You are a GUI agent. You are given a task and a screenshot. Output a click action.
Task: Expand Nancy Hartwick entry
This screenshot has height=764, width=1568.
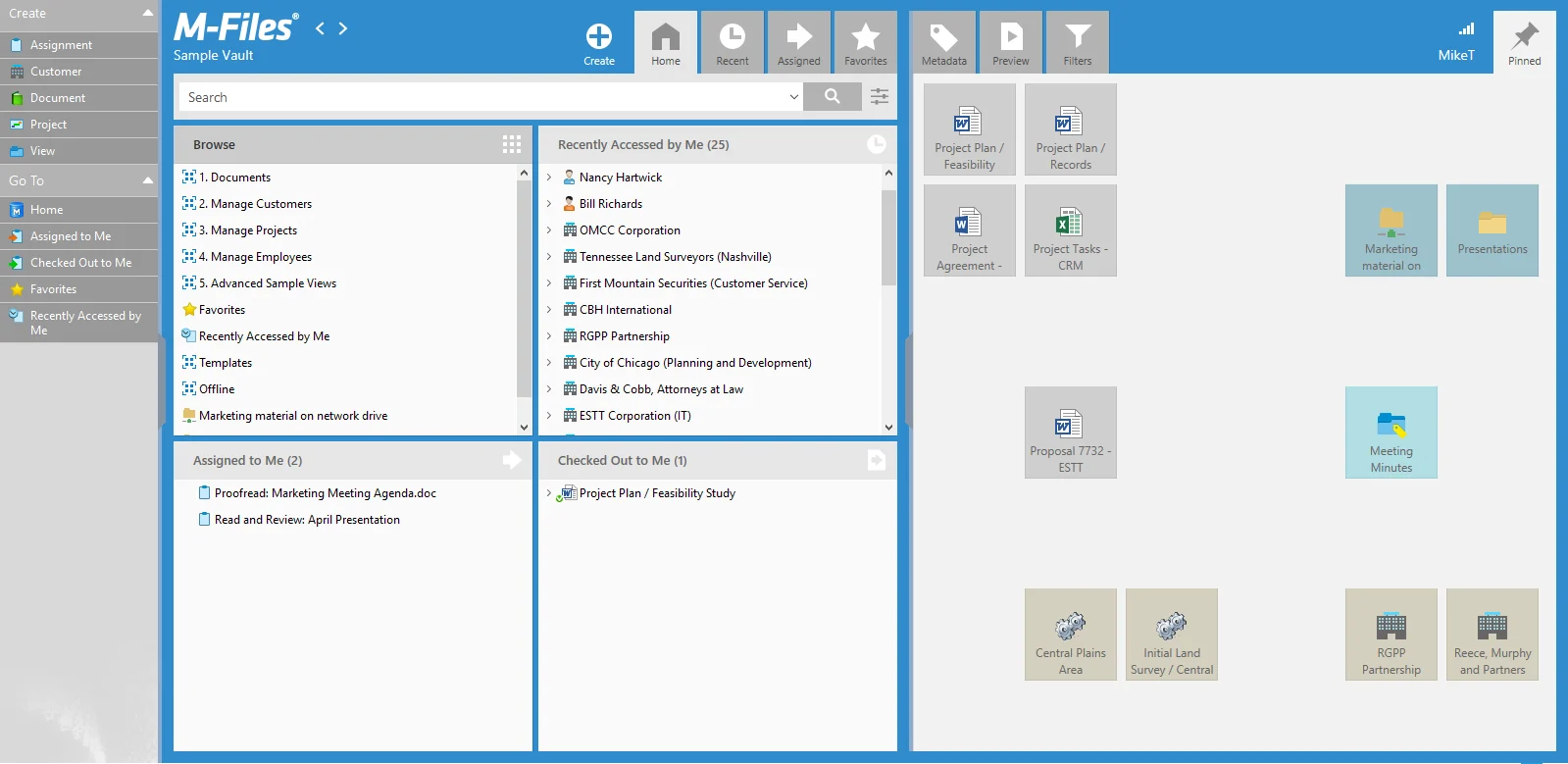pyautogui.click(x=549, y=178)
